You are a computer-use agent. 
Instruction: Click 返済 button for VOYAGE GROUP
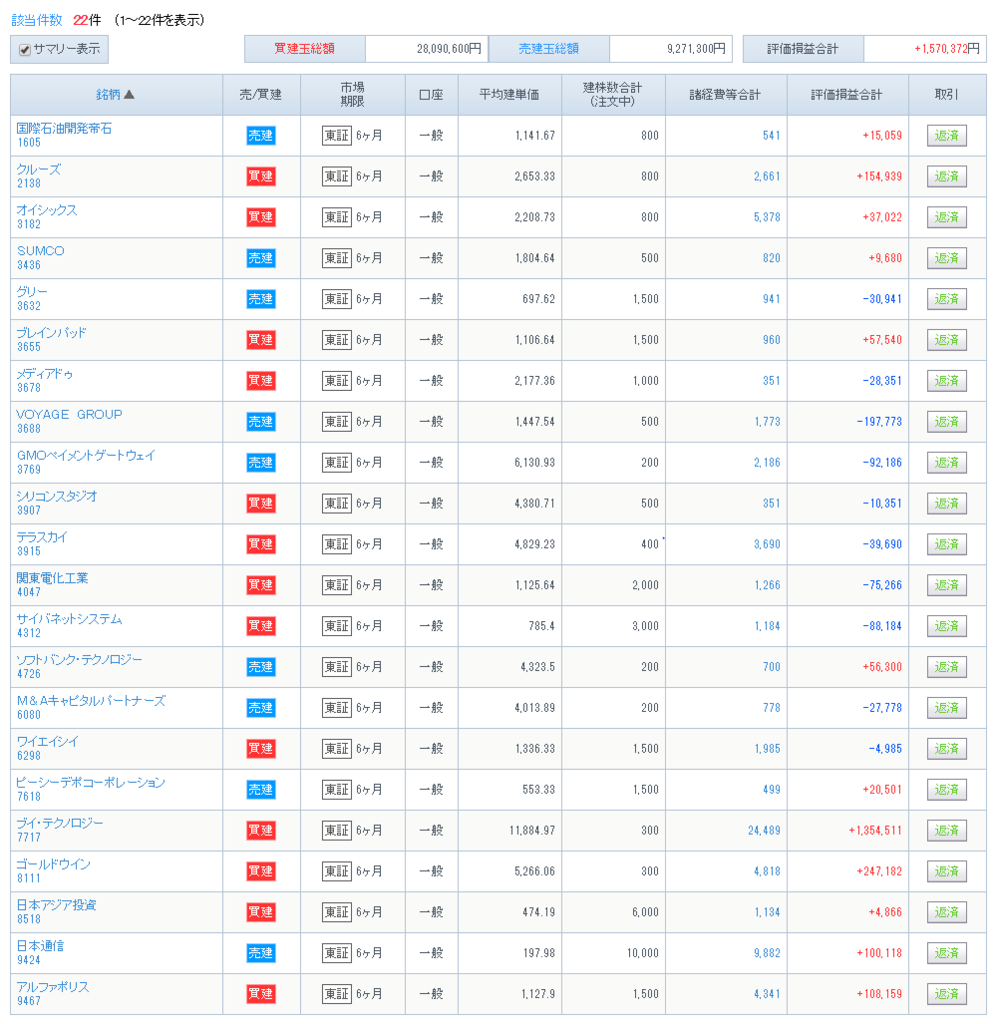pos(946,422)
